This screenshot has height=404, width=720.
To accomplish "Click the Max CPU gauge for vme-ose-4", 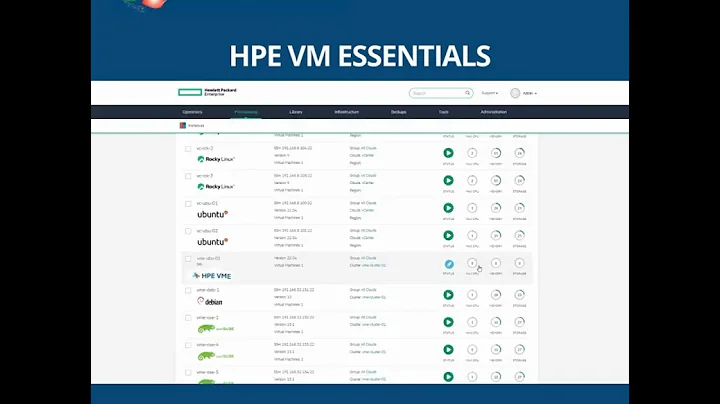I will [472, 349].
